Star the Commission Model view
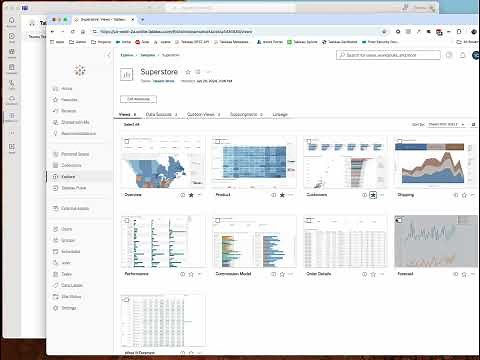Image resolution: width=480 pixels, height=360 pixels. 282,274
